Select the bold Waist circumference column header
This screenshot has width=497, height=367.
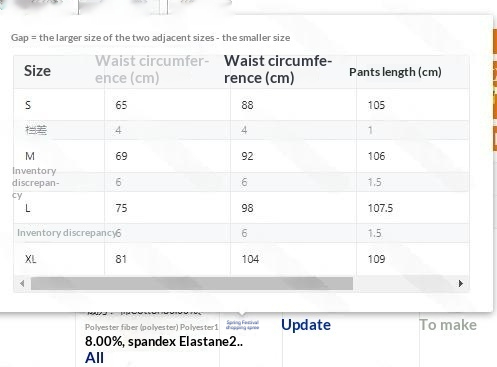pos(278,69)
